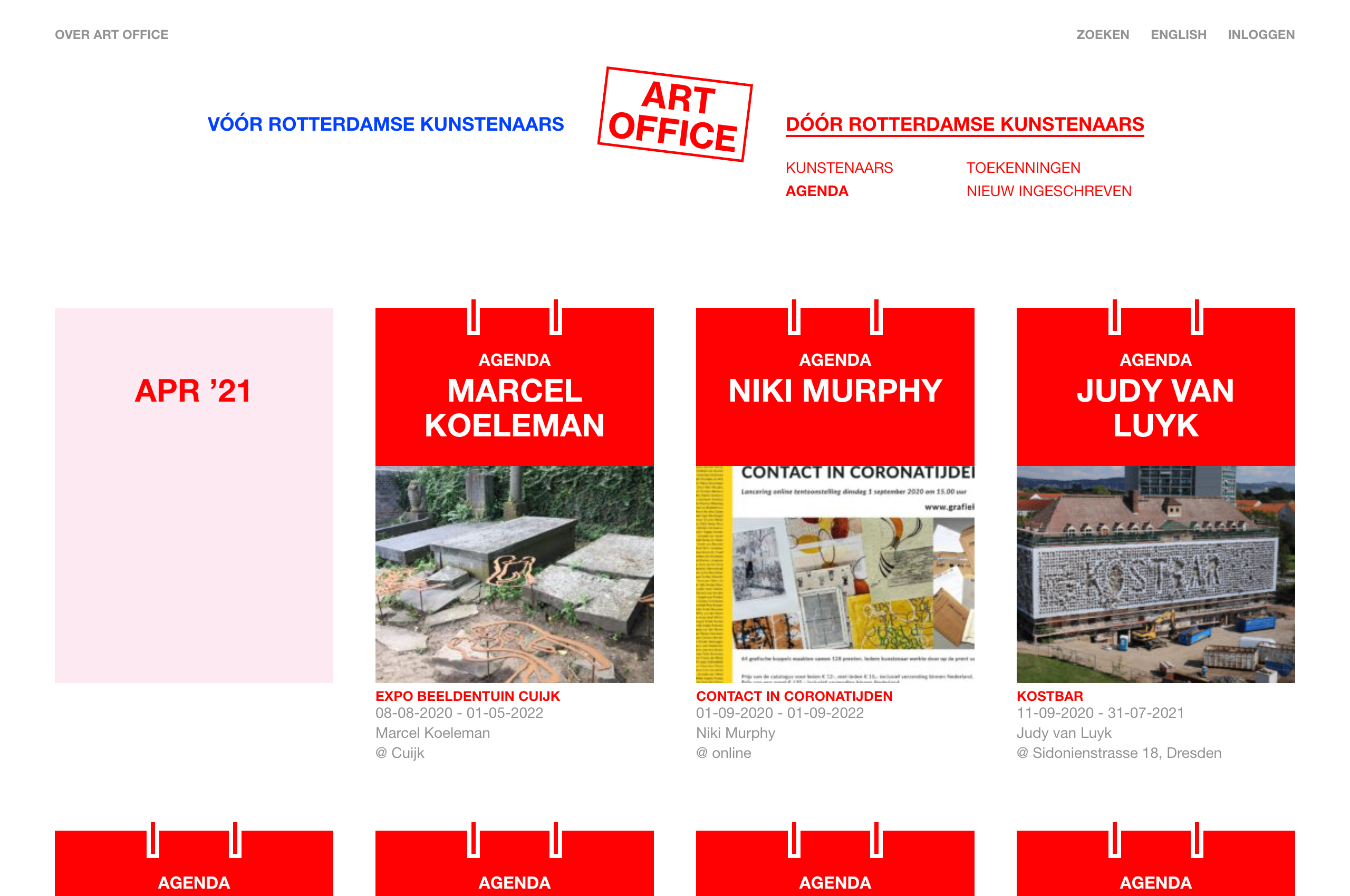Select the AGENDA submenu item under DÓÓR ROTTERDAMSE KUNSTENAARS
The image size is (1350, 896).
tap(816, 191)
